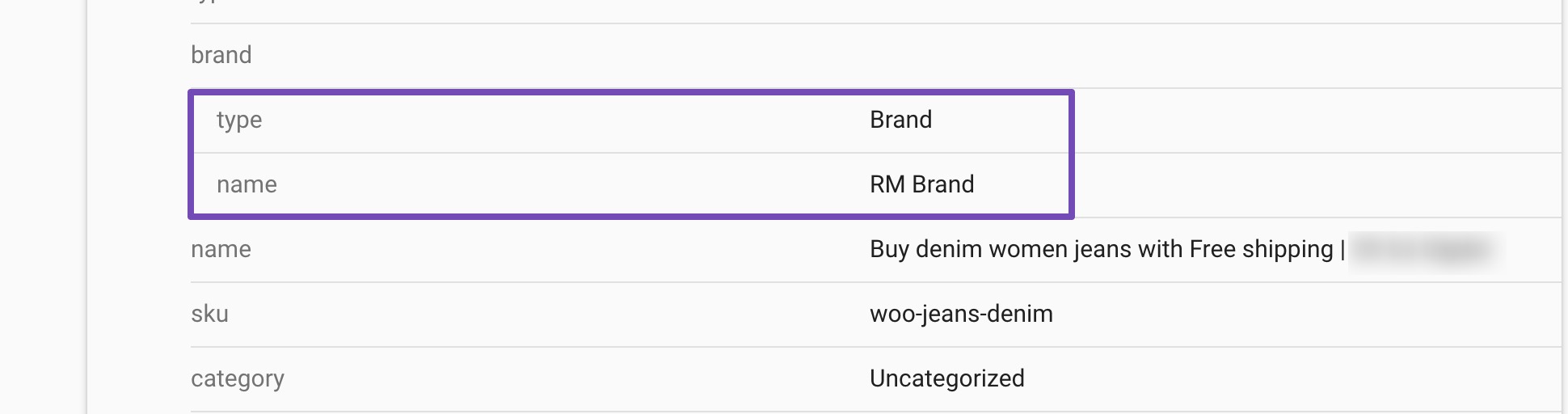
Task: Click the word "denim" in the product name
Action: [948, 249]
